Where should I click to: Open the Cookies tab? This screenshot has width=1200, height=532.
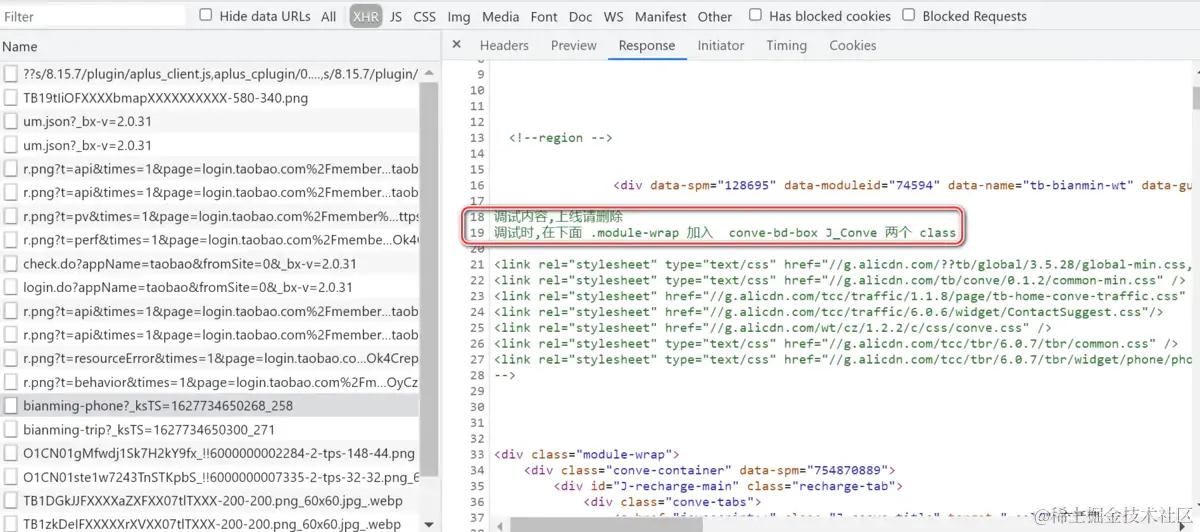(x=853, y=45)
